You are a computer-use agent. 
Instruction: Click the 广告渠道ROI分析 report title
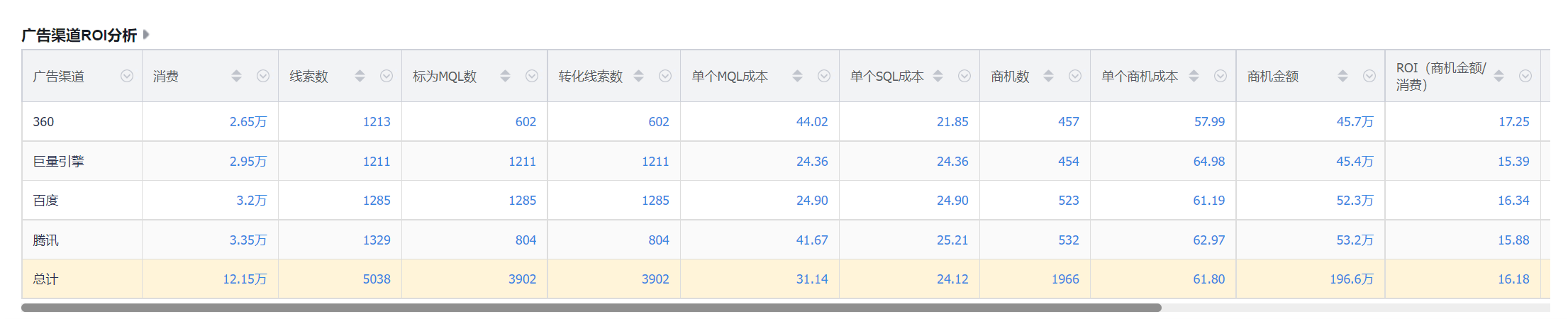(79, 35)
